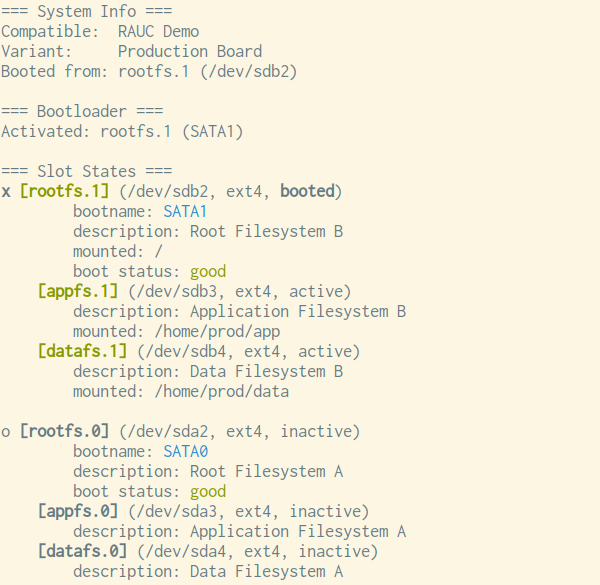The width and height of the screenshot is (600, 585).
Task: Select the "Production Board" variant value
Action: [190, 51]
